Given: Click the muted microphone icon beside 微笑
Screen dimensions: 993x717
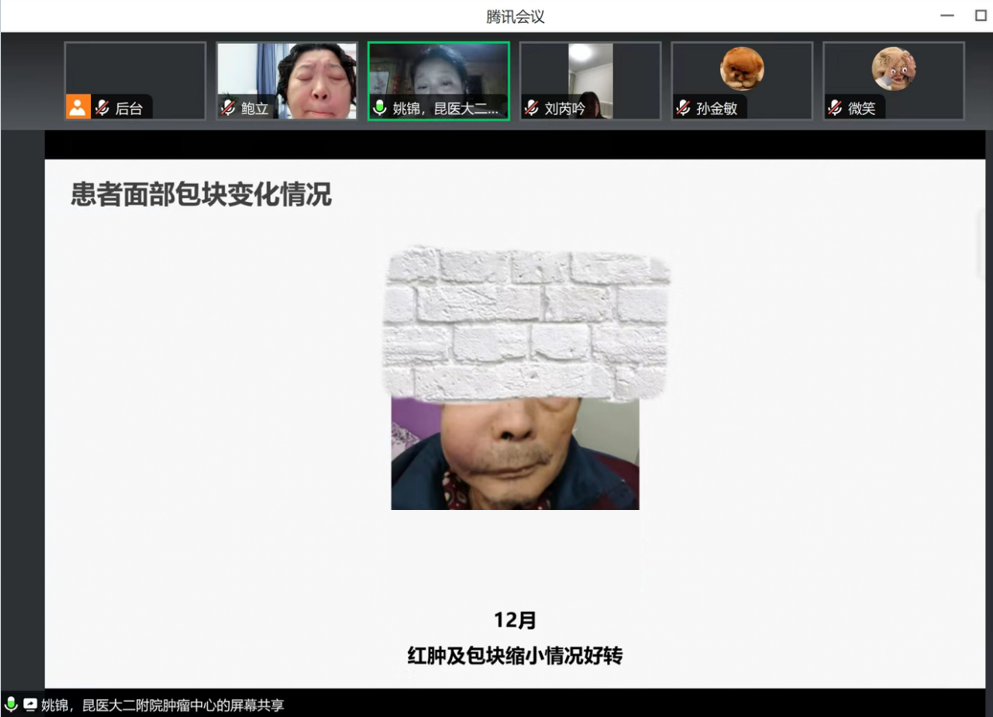Looking at the screenshot, I should (835, 108).
